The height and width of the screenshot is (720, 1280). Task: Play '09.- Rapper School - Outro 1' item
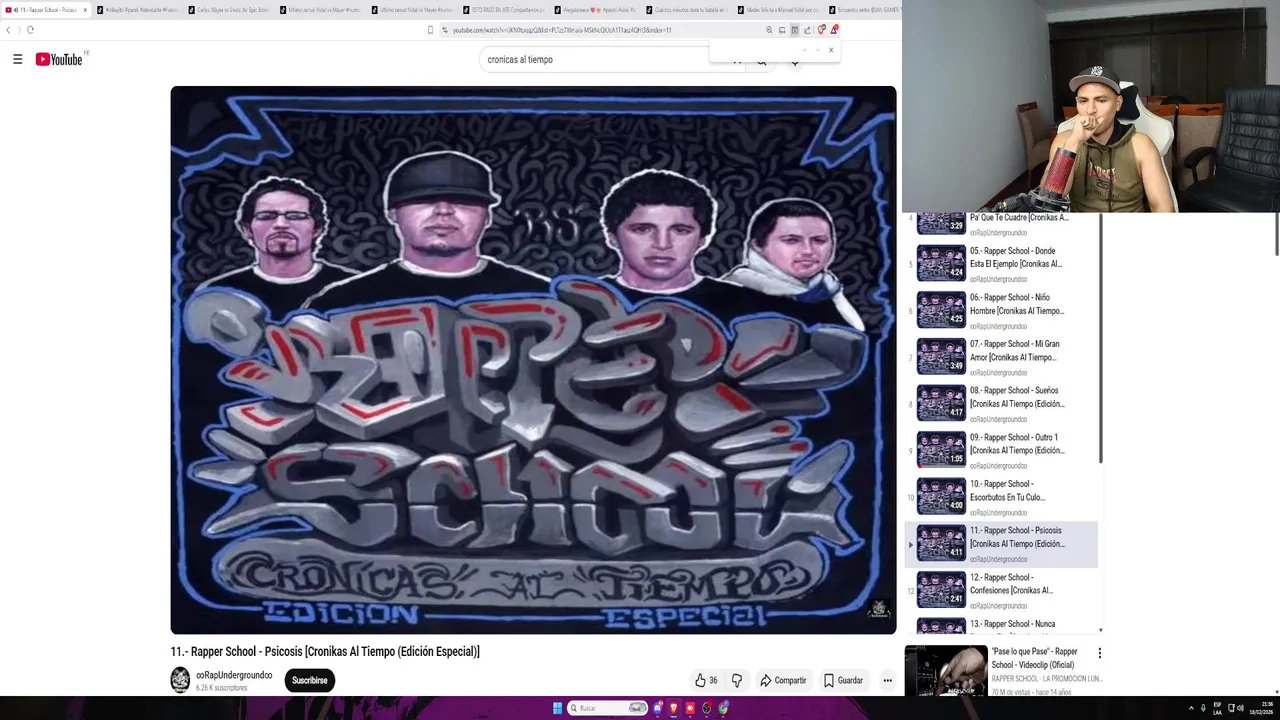pyautogui.click(x=1001, y=451)
